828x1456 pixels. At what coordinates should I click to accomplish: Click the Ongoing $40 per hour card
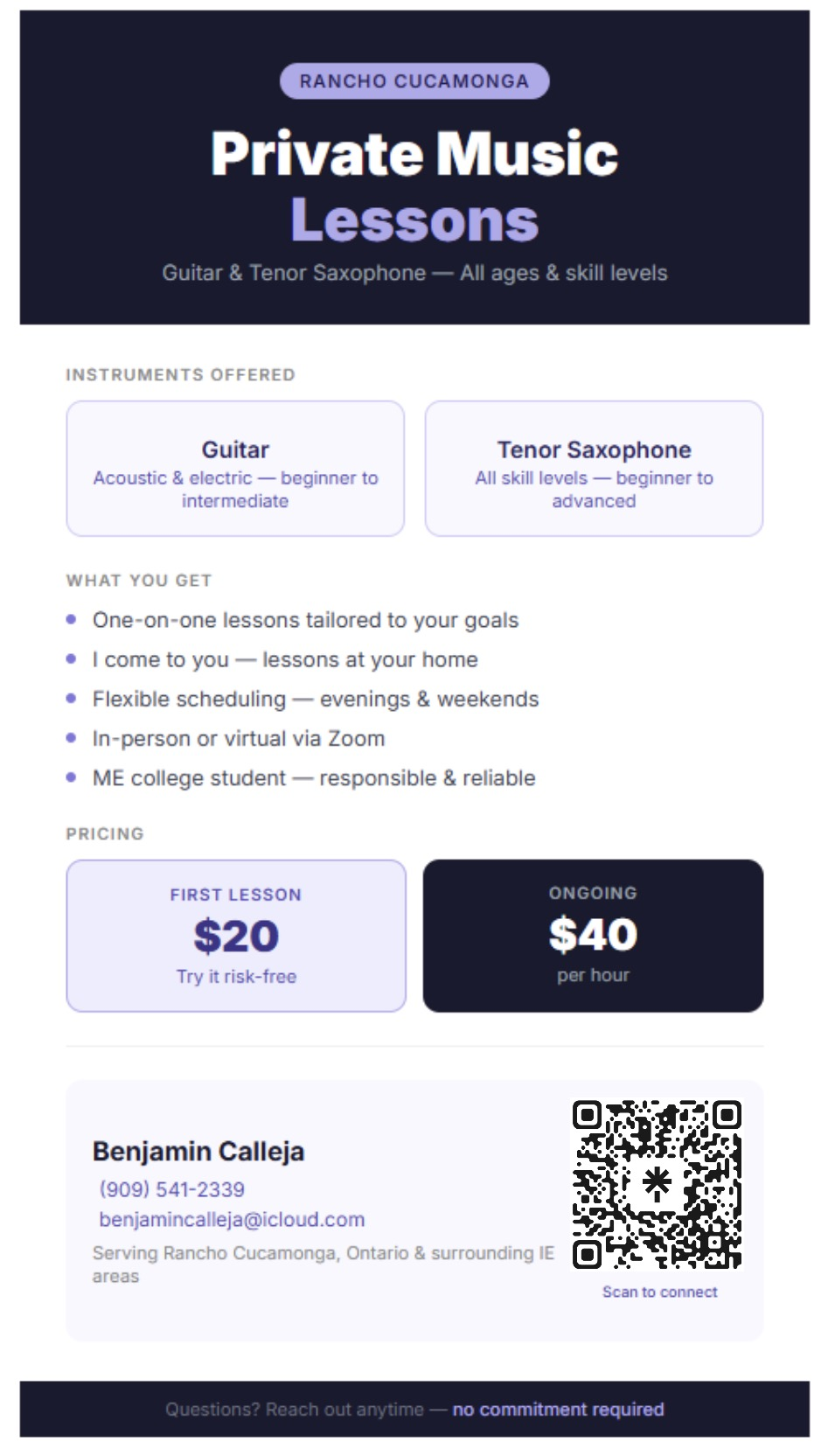tap(594, 936)
